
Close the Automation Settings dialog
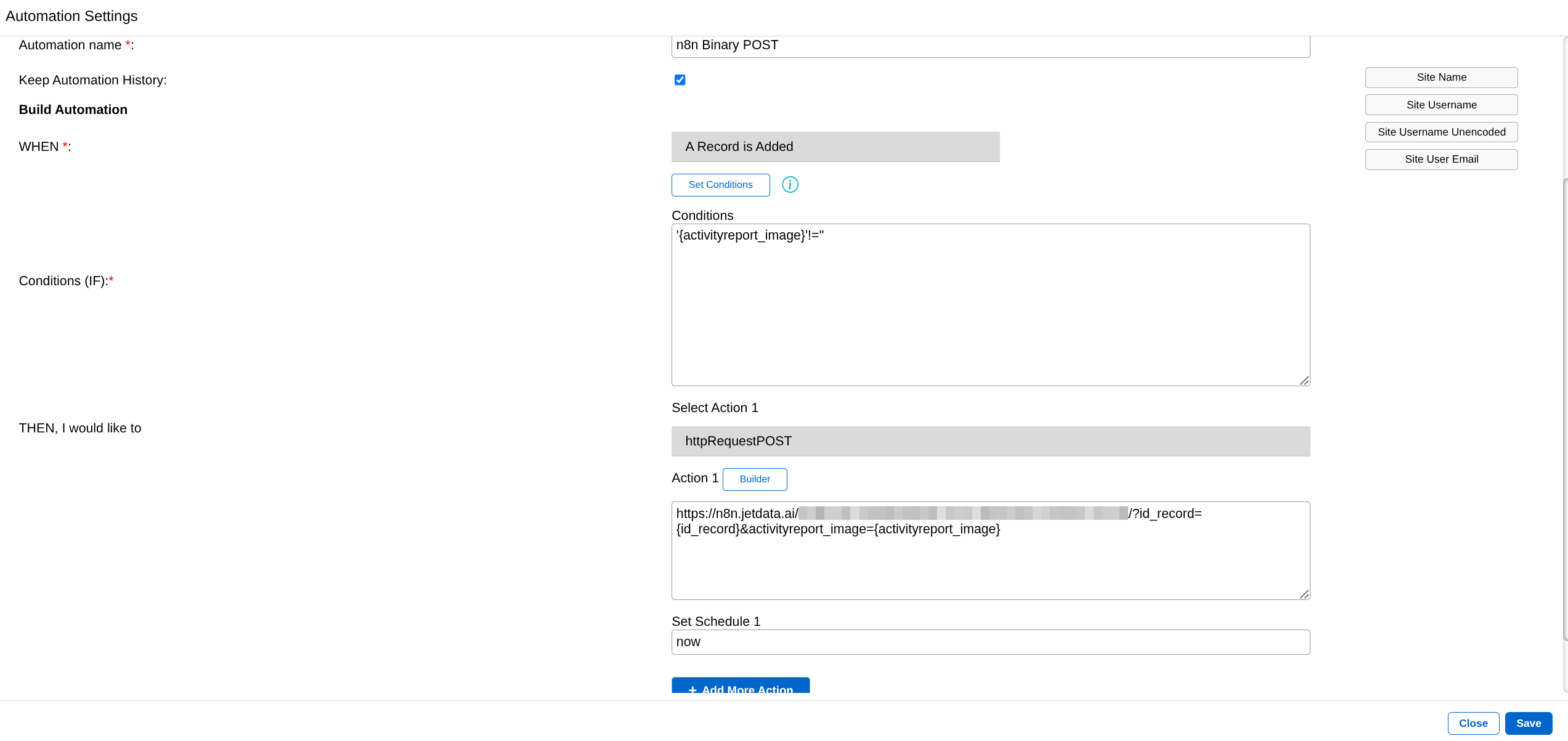click(1473, 723)
